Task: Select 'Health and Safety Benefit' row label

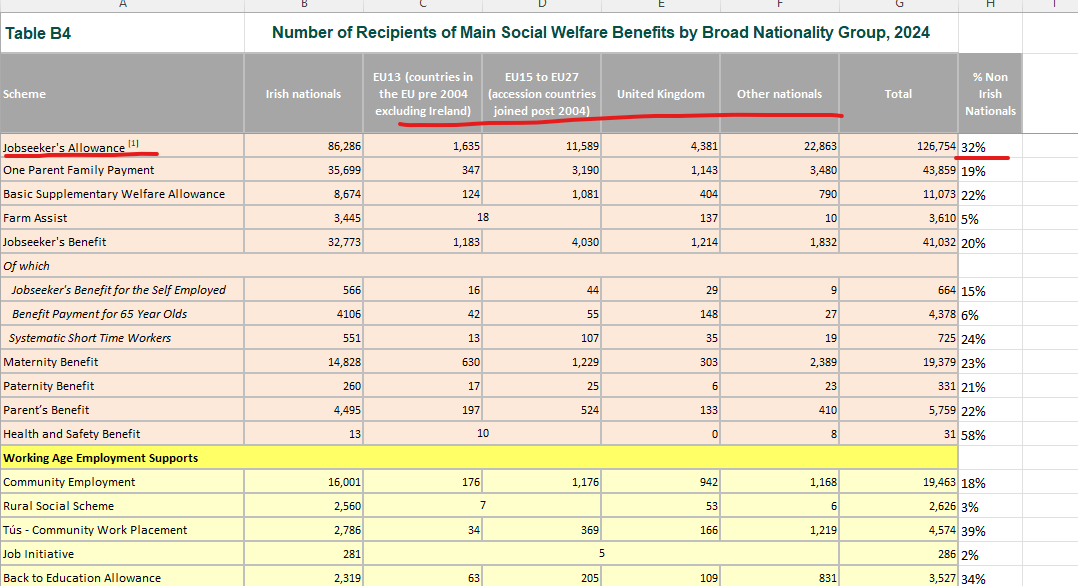Action: tap(122, 434)
